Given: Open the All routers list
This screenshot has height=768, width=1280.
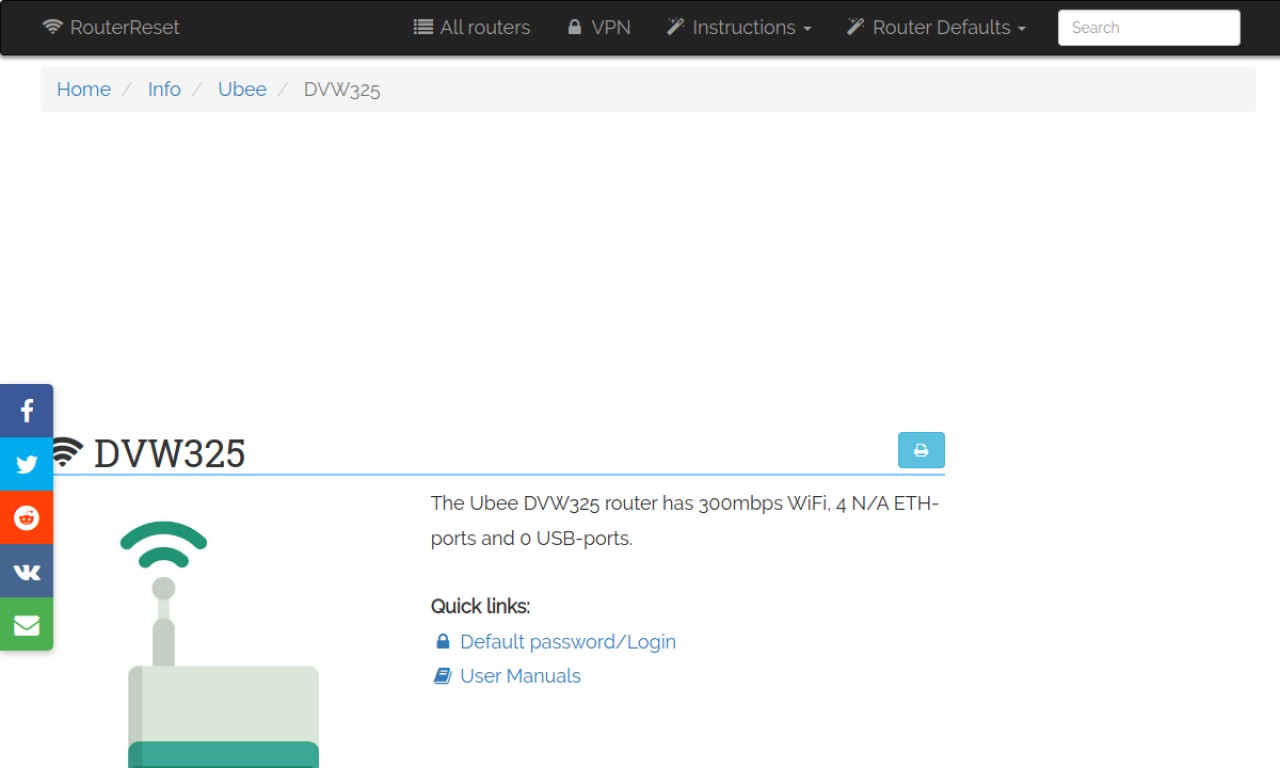Looking at the screenshot, I should [472, 27].
